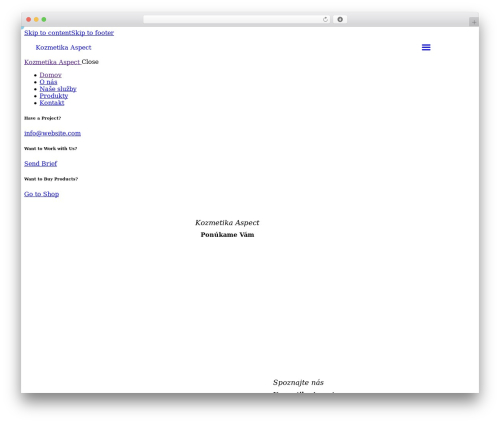500x423 pixels.
Task: Minimize the window with yellow button
Action: coord(36,20)
